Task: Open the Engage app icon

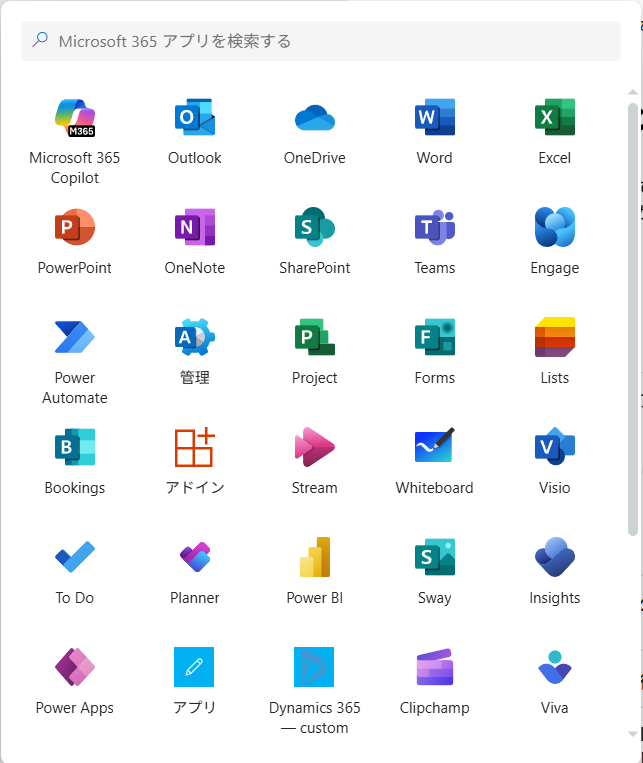Action: [554, 227]
